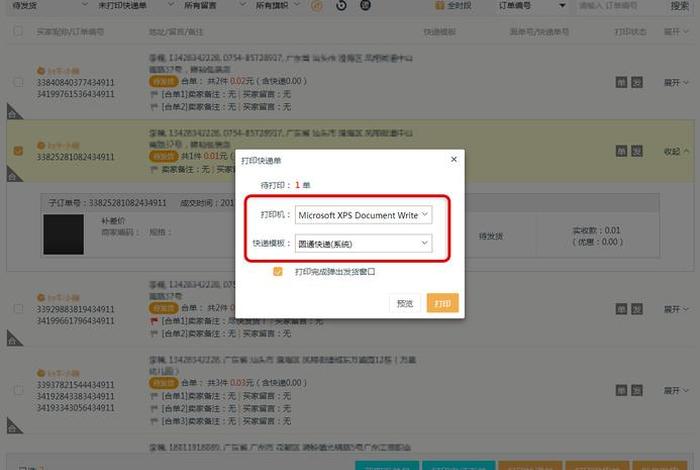Click right square icon in row 33840840377434911

click(x=637, y=82)
